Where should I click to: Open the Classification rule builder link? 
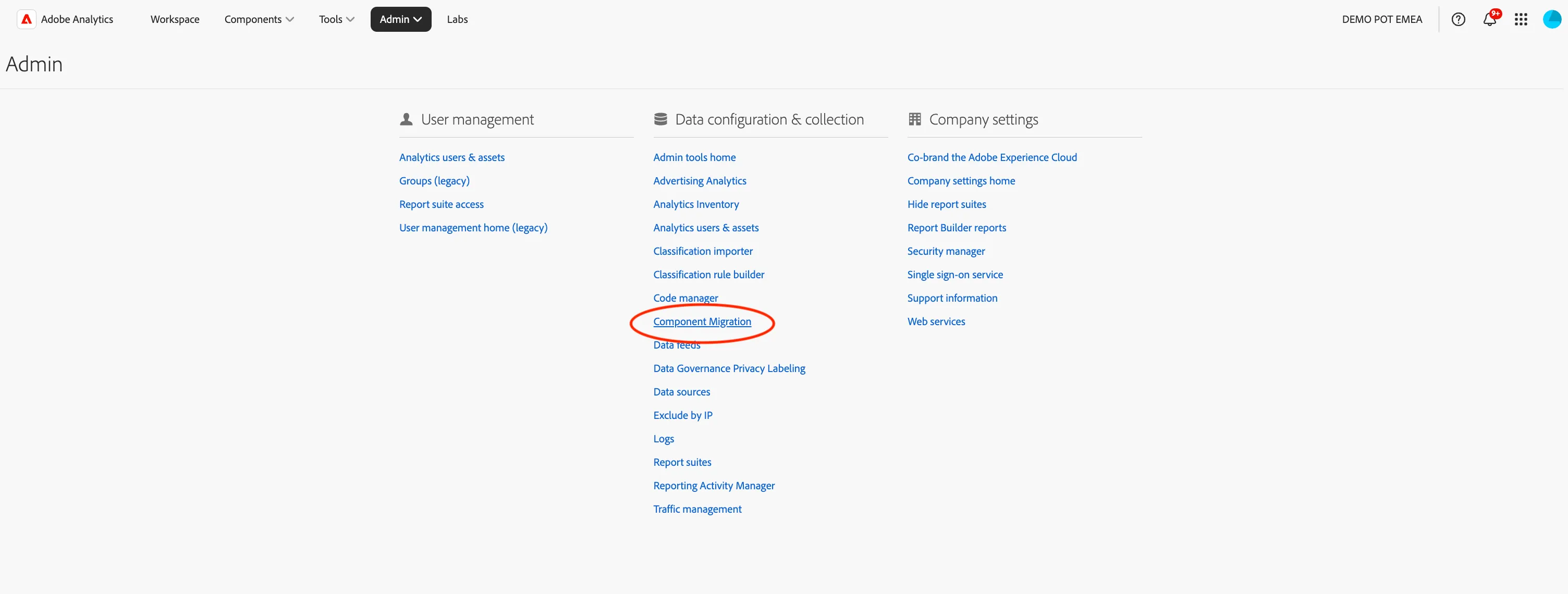pyautogui.click(x=708, y=275)
